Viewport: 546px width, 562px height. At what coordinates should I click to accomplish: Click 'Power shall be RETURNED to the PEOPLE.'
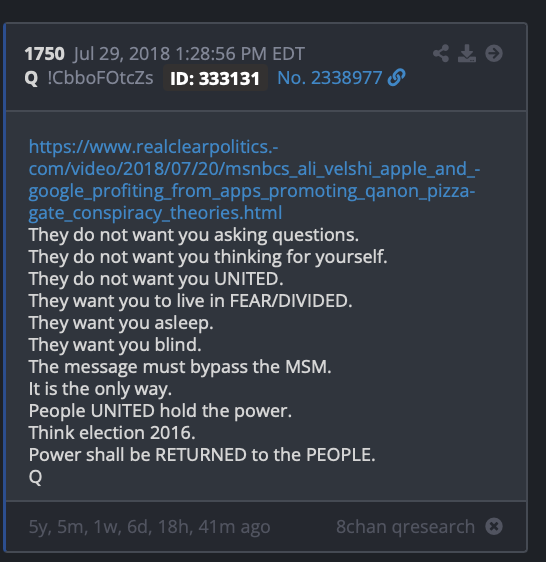(x=202, y=455)
